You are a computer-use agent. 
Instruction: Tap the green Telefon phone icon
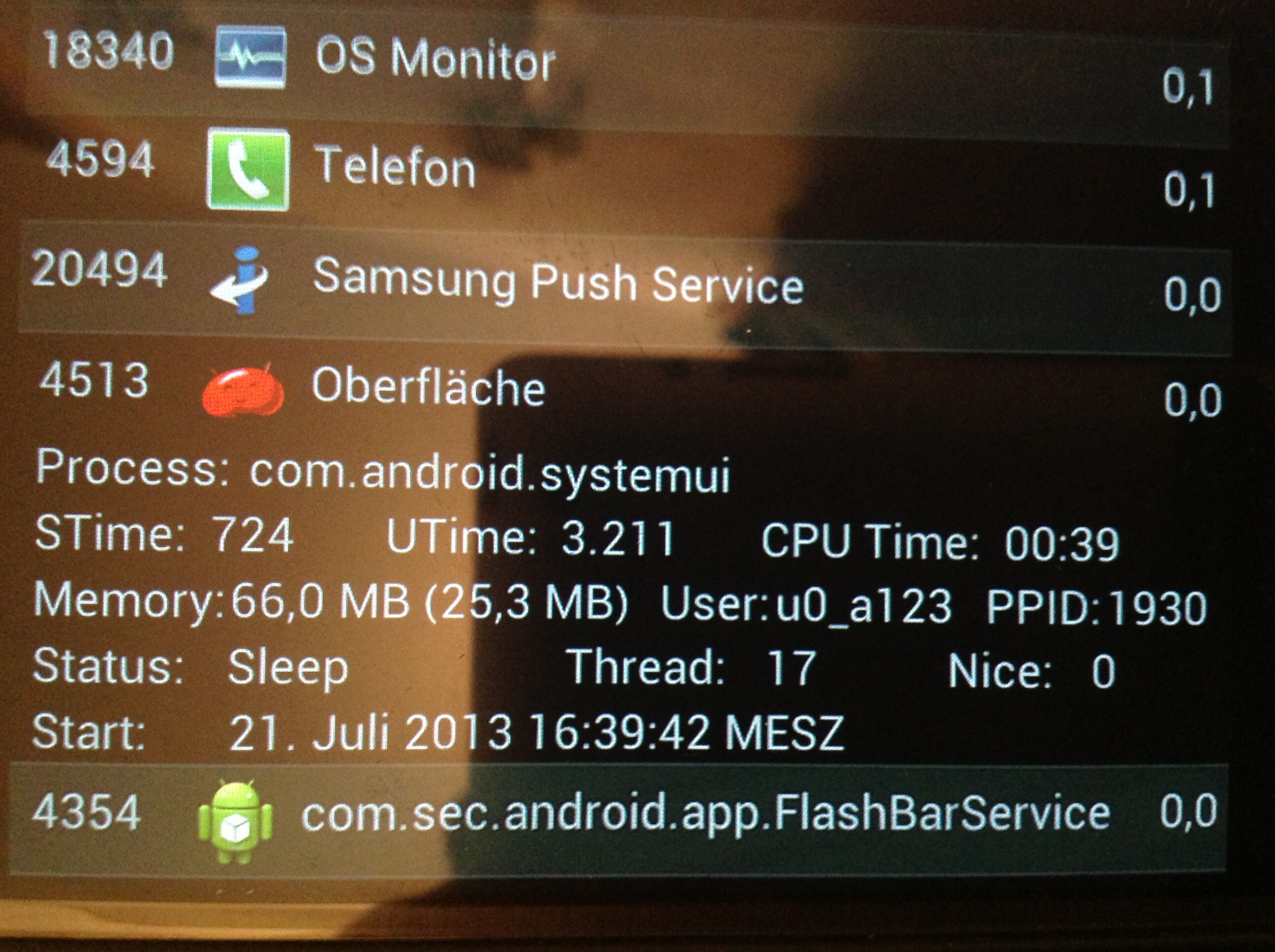248,169
